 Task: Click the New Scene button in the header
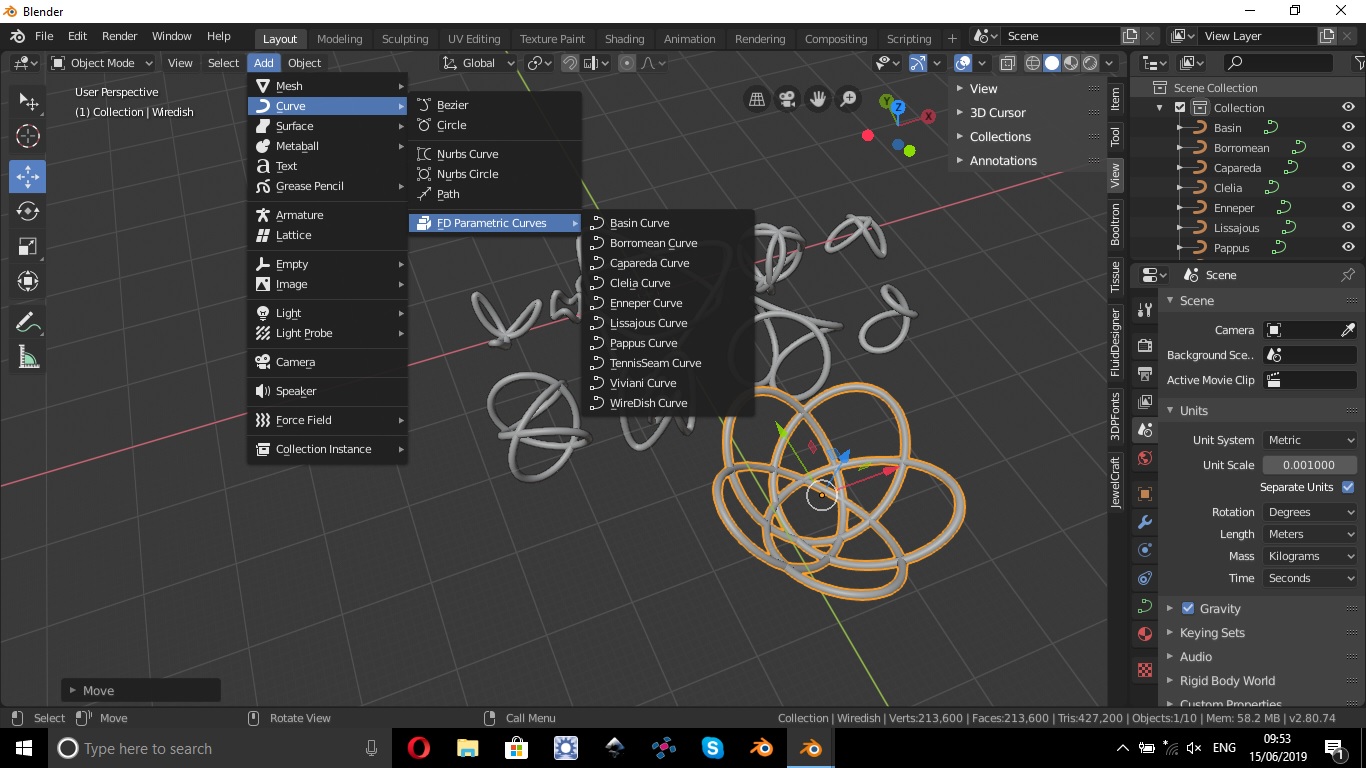tap(1128, 35)
